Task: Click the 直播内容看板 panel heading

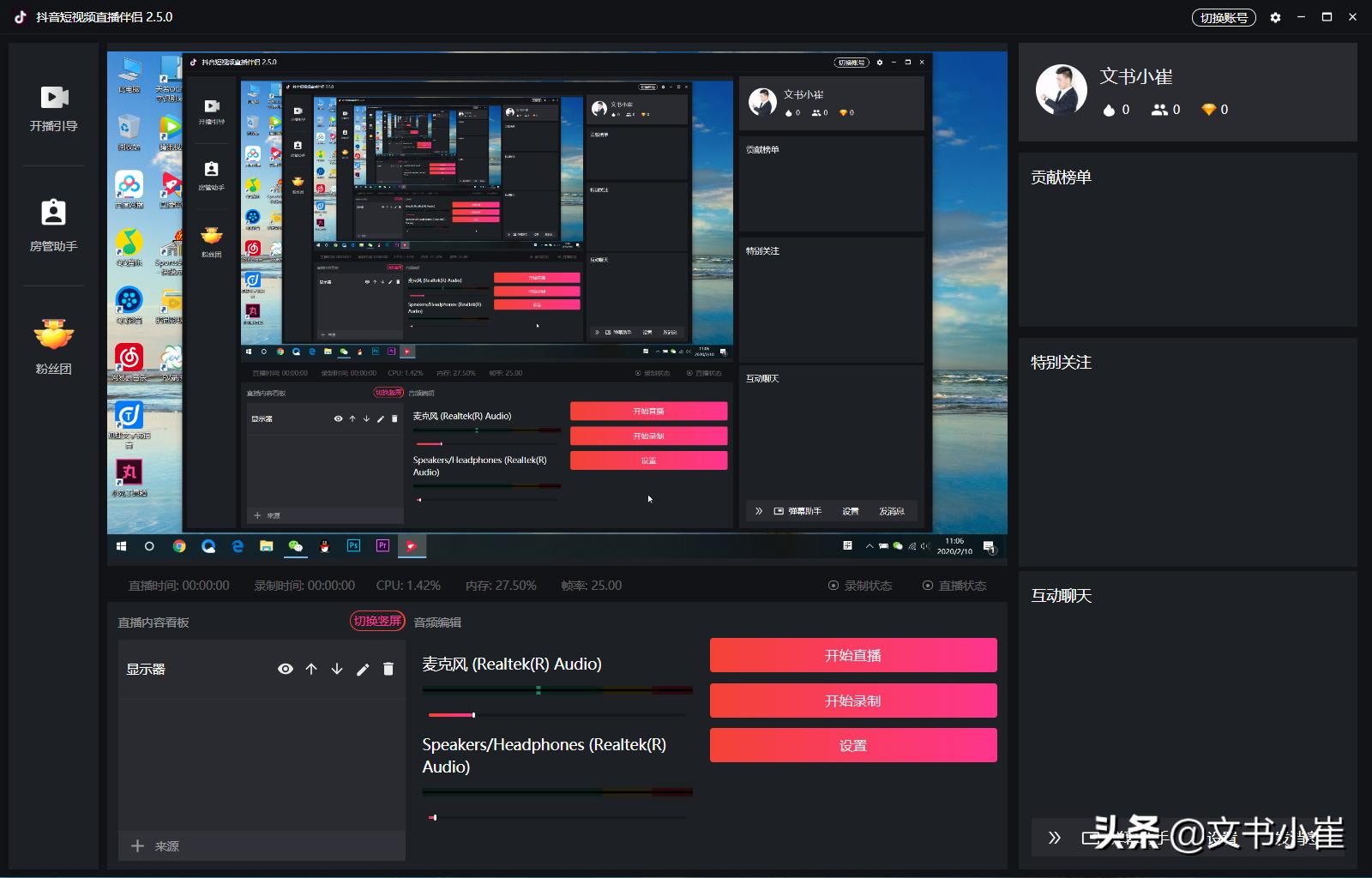Action: click(153, 622)
